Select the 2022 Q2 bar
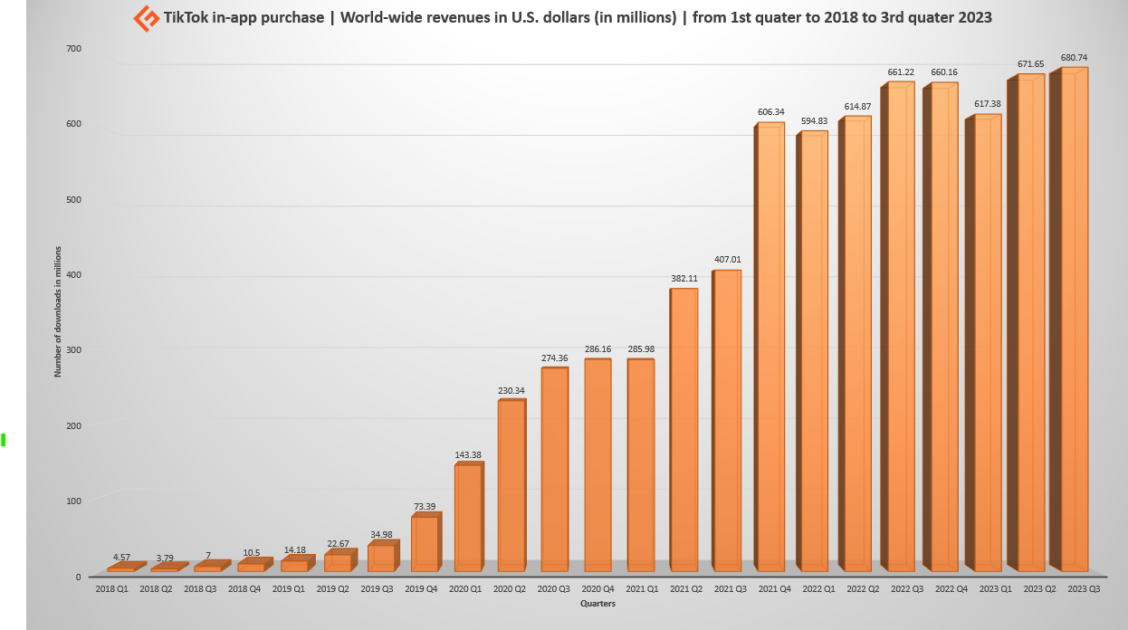Viewport: 1128px width, 630px height. [x=855, y=344]
